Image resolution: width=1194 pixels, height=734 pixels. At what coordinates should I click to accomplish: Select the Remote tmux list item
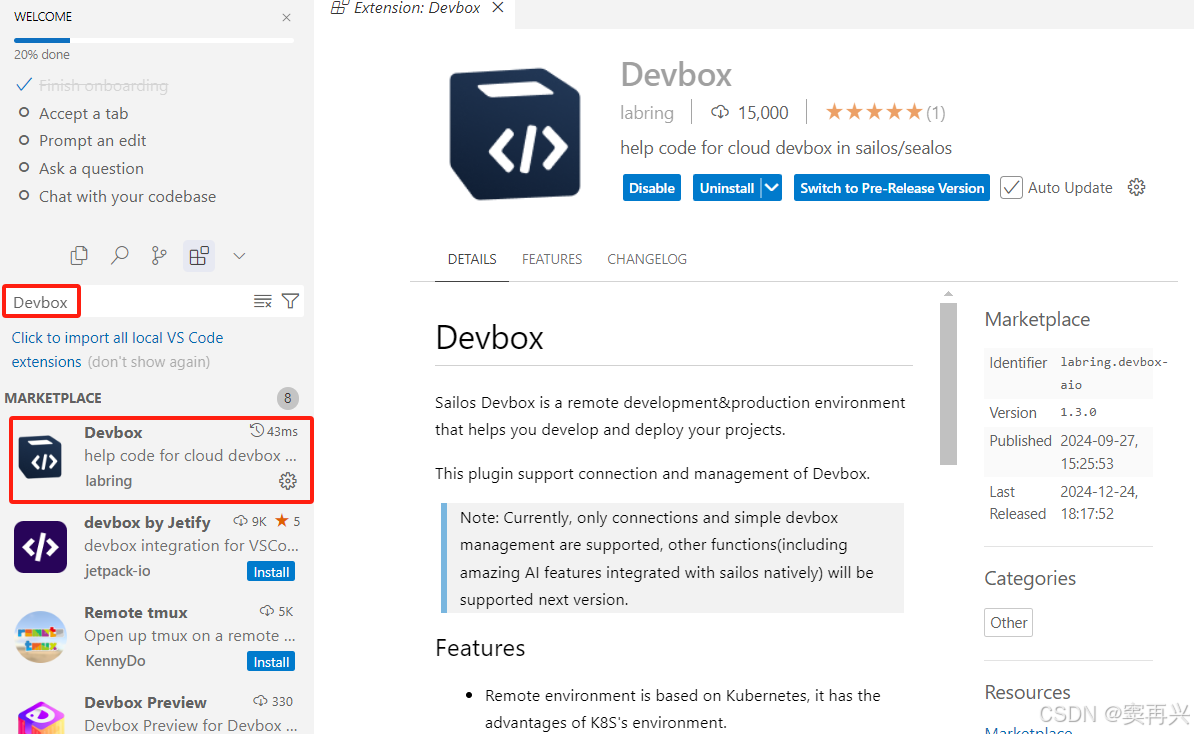click(157, 637)
